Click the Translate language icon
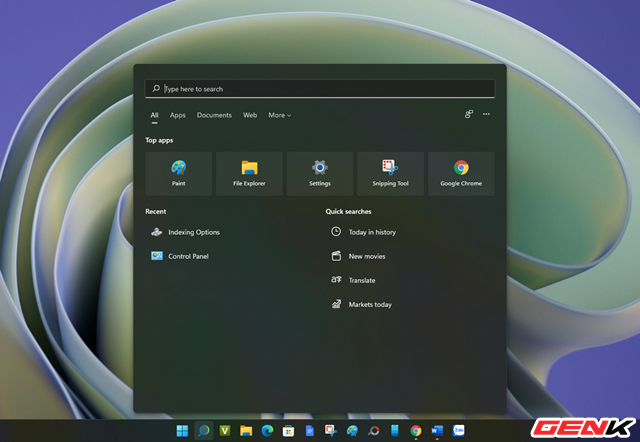The height and width of the screenshot is (442, 640). click(336, 280)
